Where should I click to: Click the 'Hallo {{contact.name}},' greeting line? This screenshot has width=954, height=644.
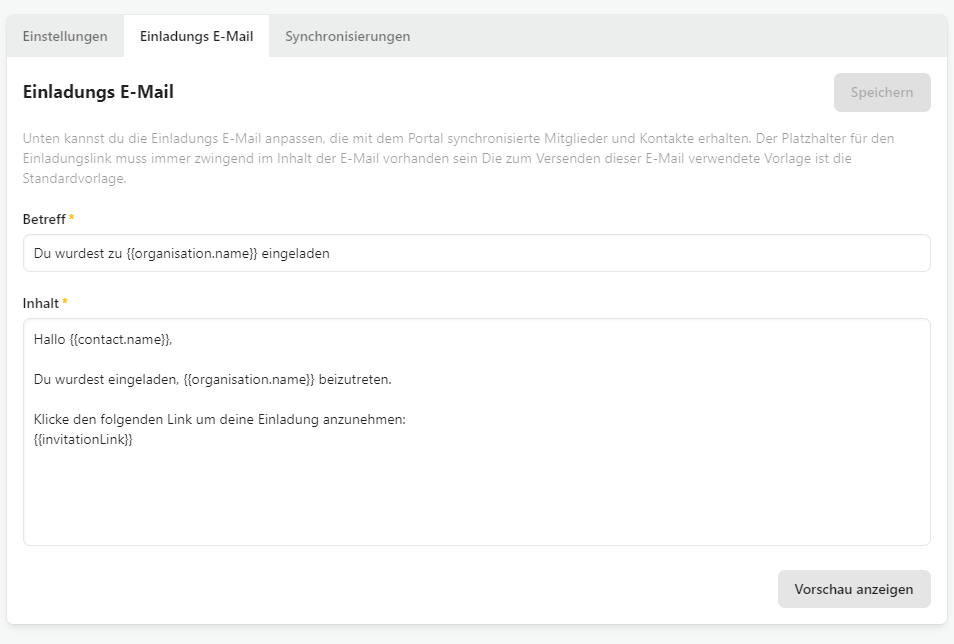coord(103,340)
